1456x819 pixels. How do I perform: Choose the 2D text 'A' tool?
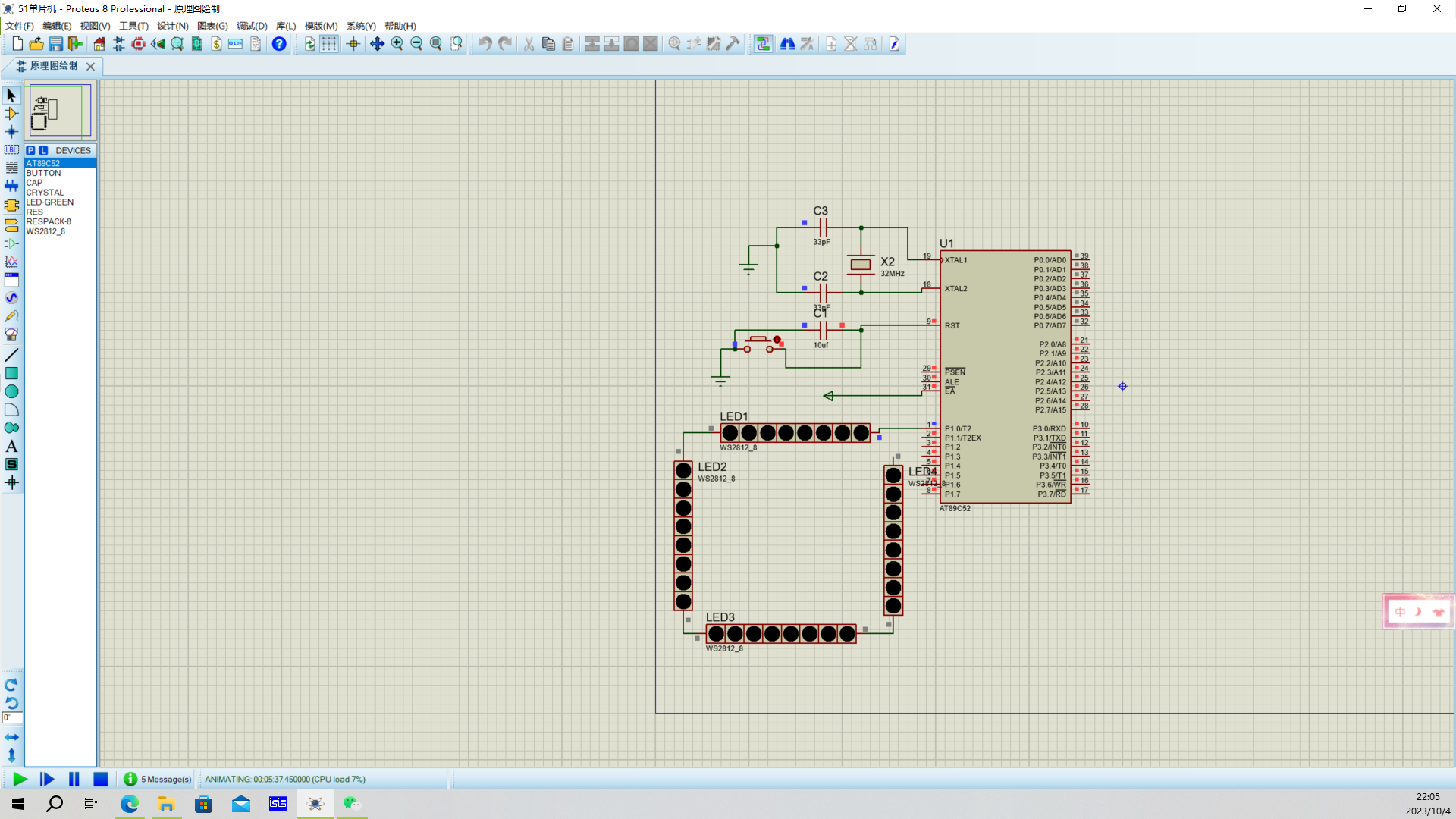click(11, 446)
